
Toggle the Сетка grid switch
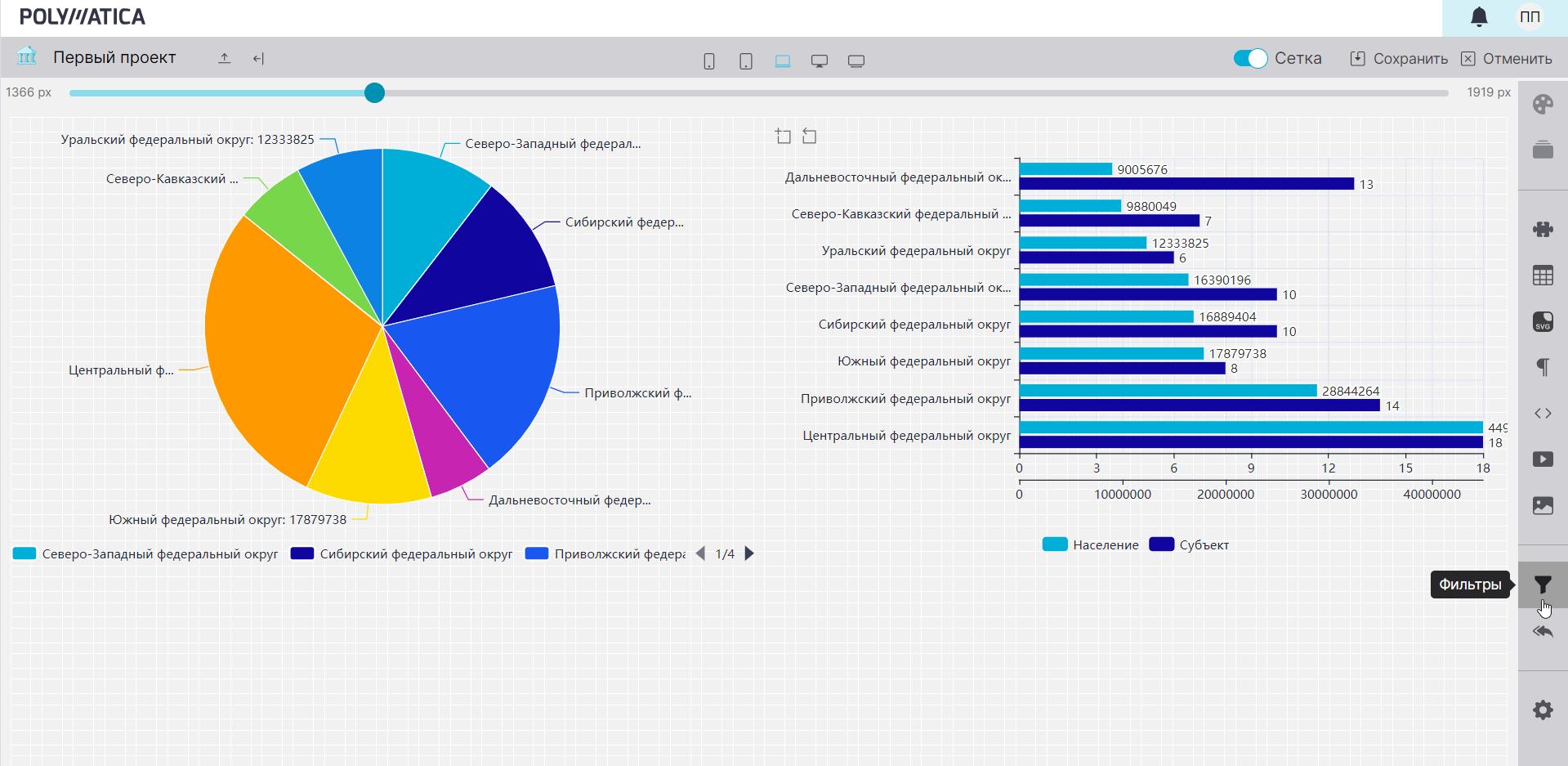coord(1250,58)
